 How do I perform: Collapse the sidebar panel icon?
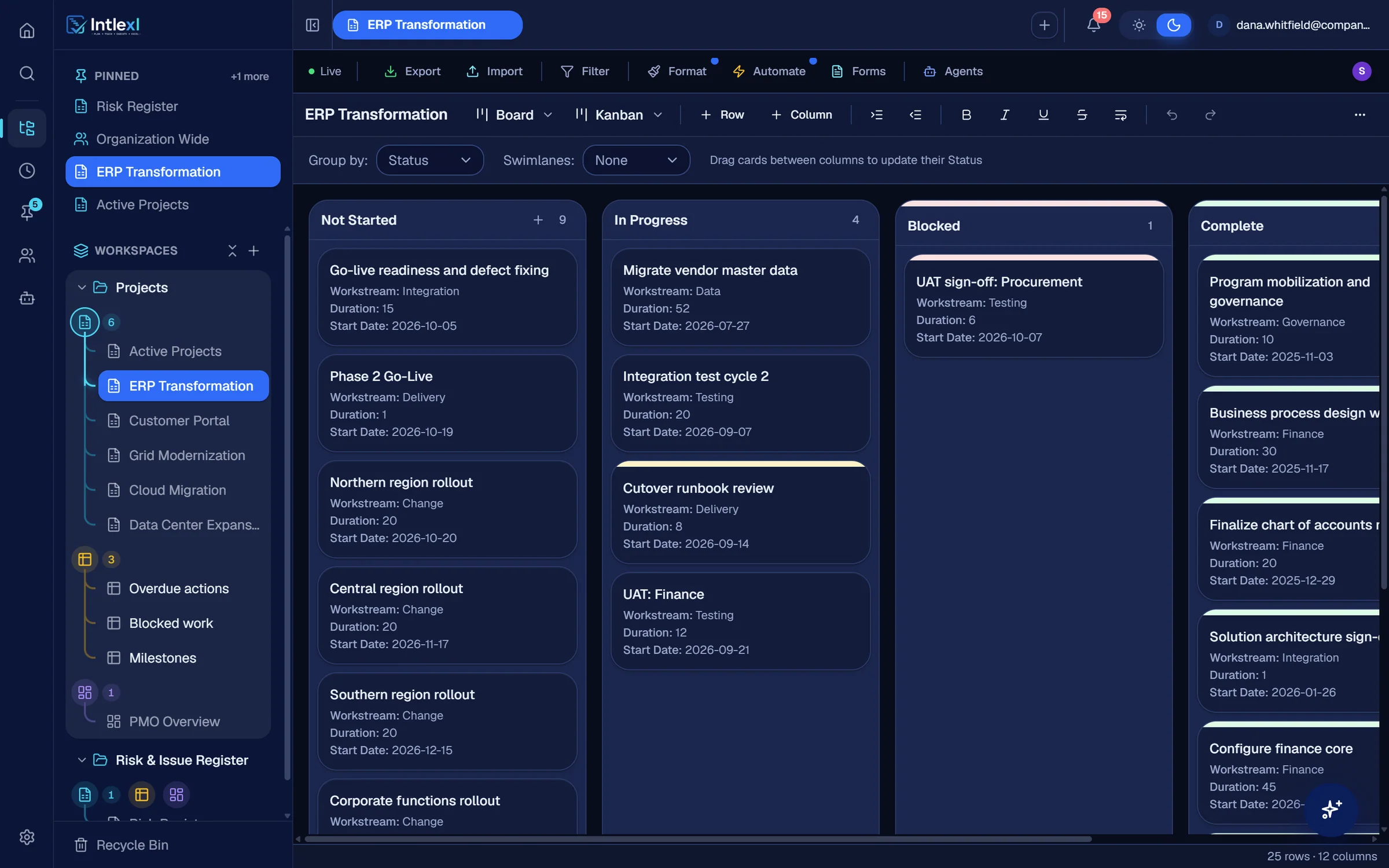(313, 25)
